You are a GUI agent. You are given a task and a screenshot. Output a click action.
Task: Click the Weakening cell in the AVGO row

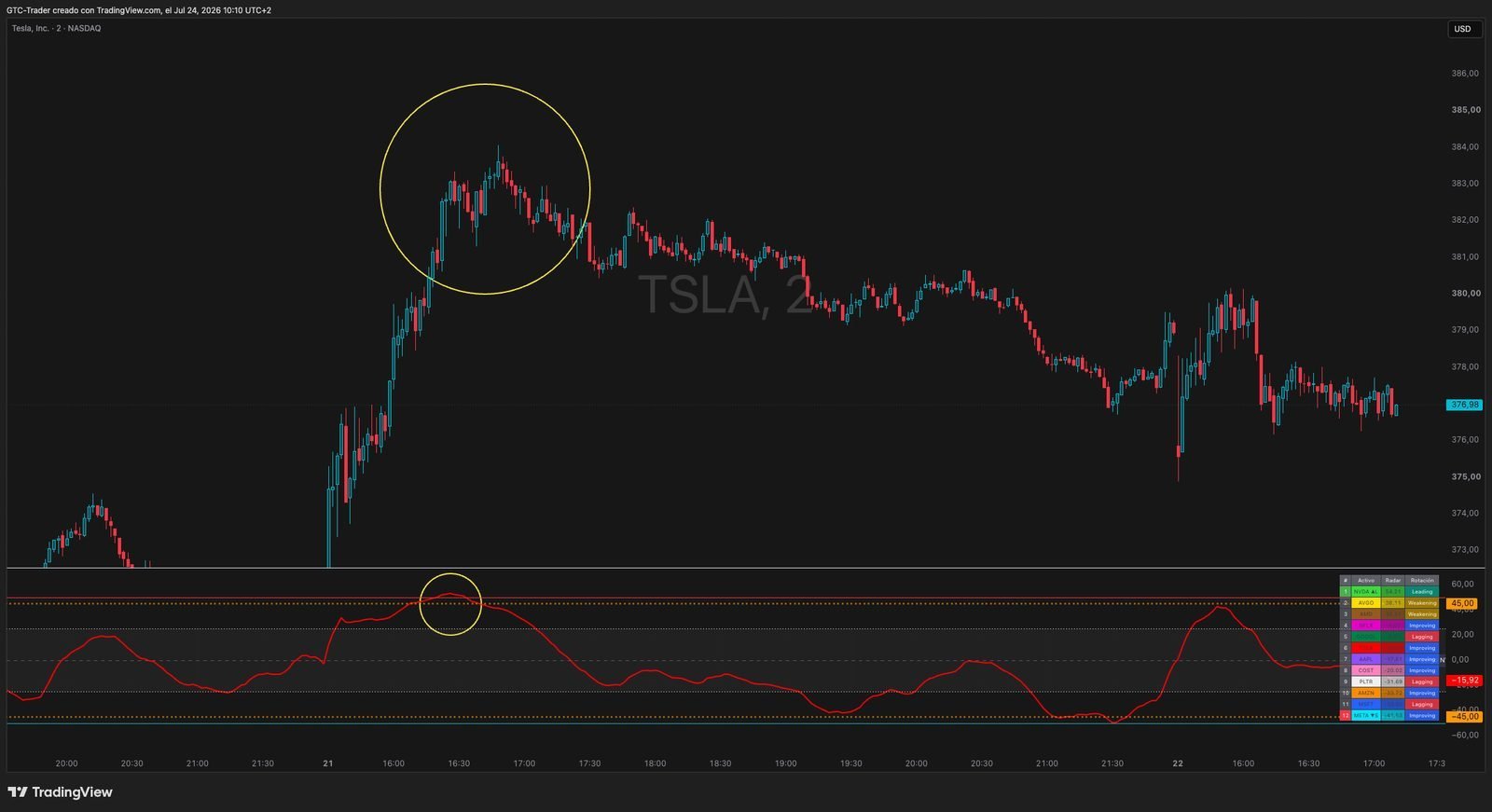(1422, 603)
